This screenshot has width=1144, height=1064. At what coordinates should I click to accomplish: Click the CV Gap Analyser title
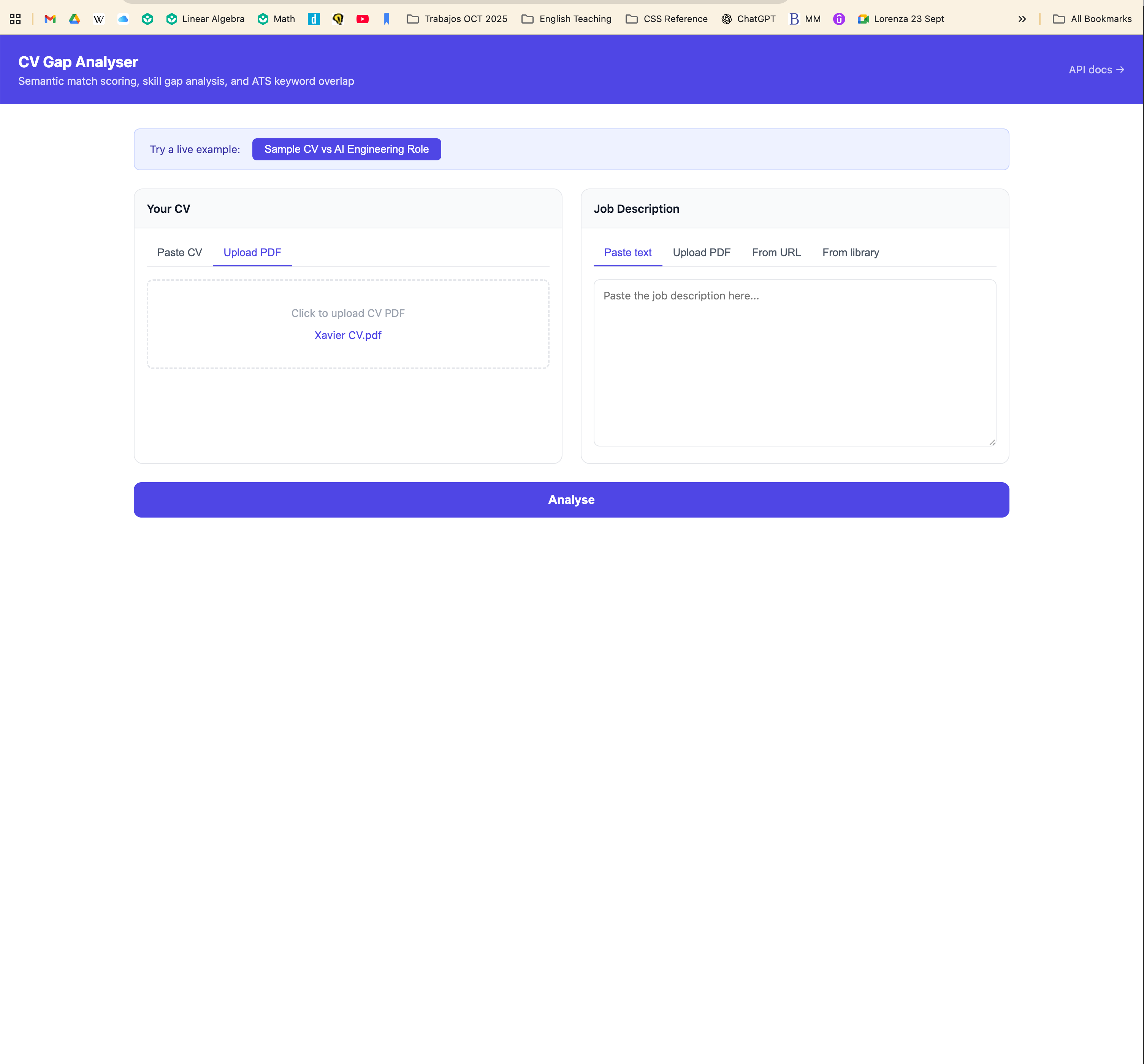(x=78, y=62)
